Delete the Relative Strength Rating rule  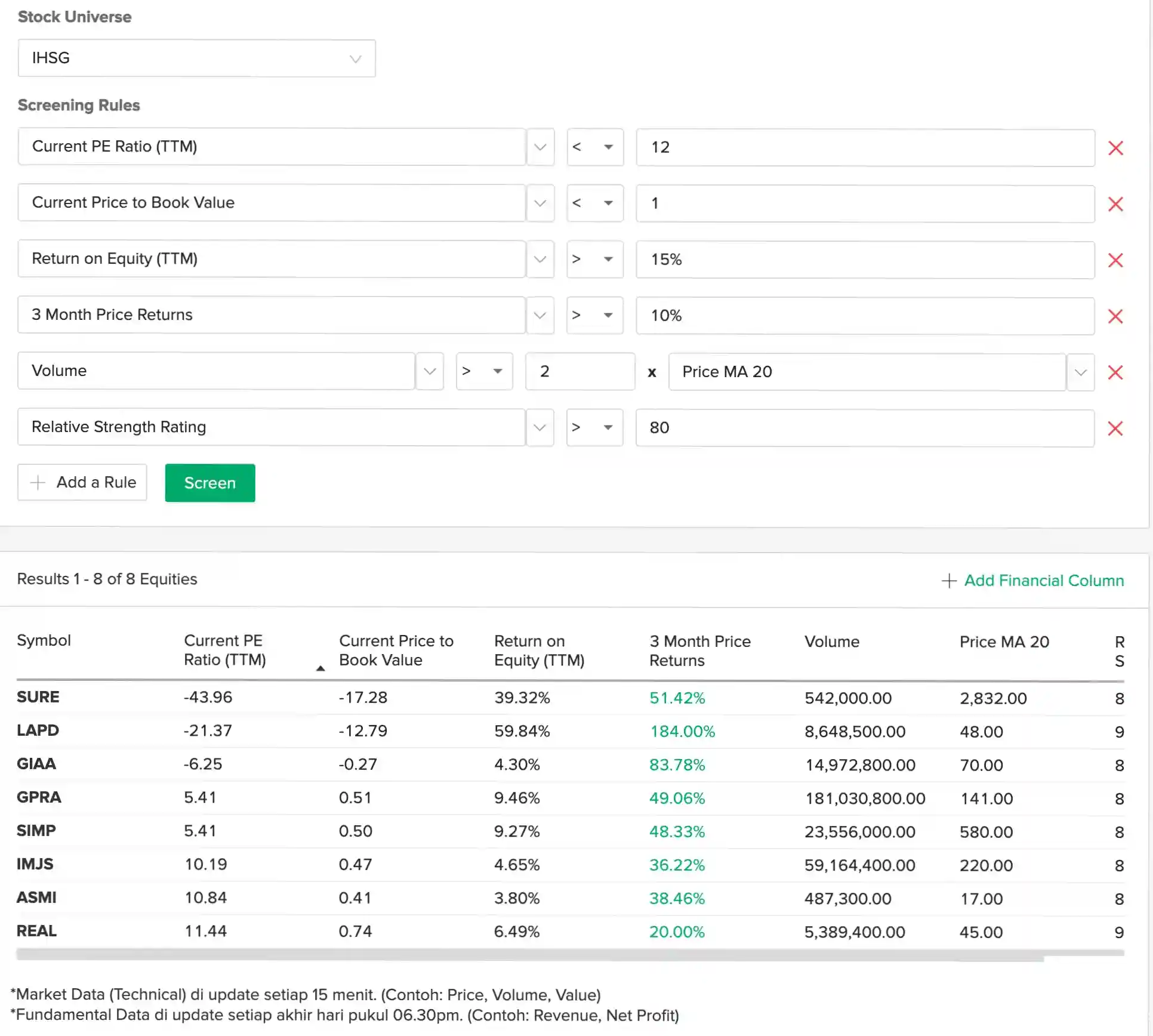pyautogui.click(x=1115, y=428)
